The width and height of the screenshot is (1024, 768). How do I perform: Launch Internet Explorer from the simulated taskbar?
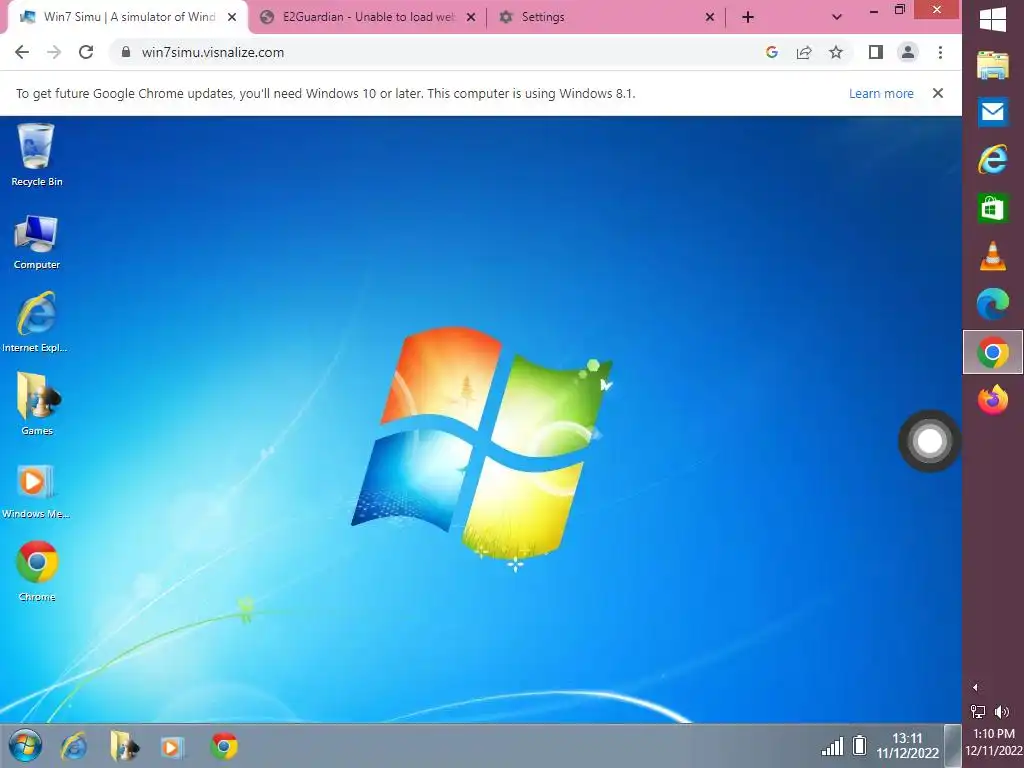pos(74,746)
